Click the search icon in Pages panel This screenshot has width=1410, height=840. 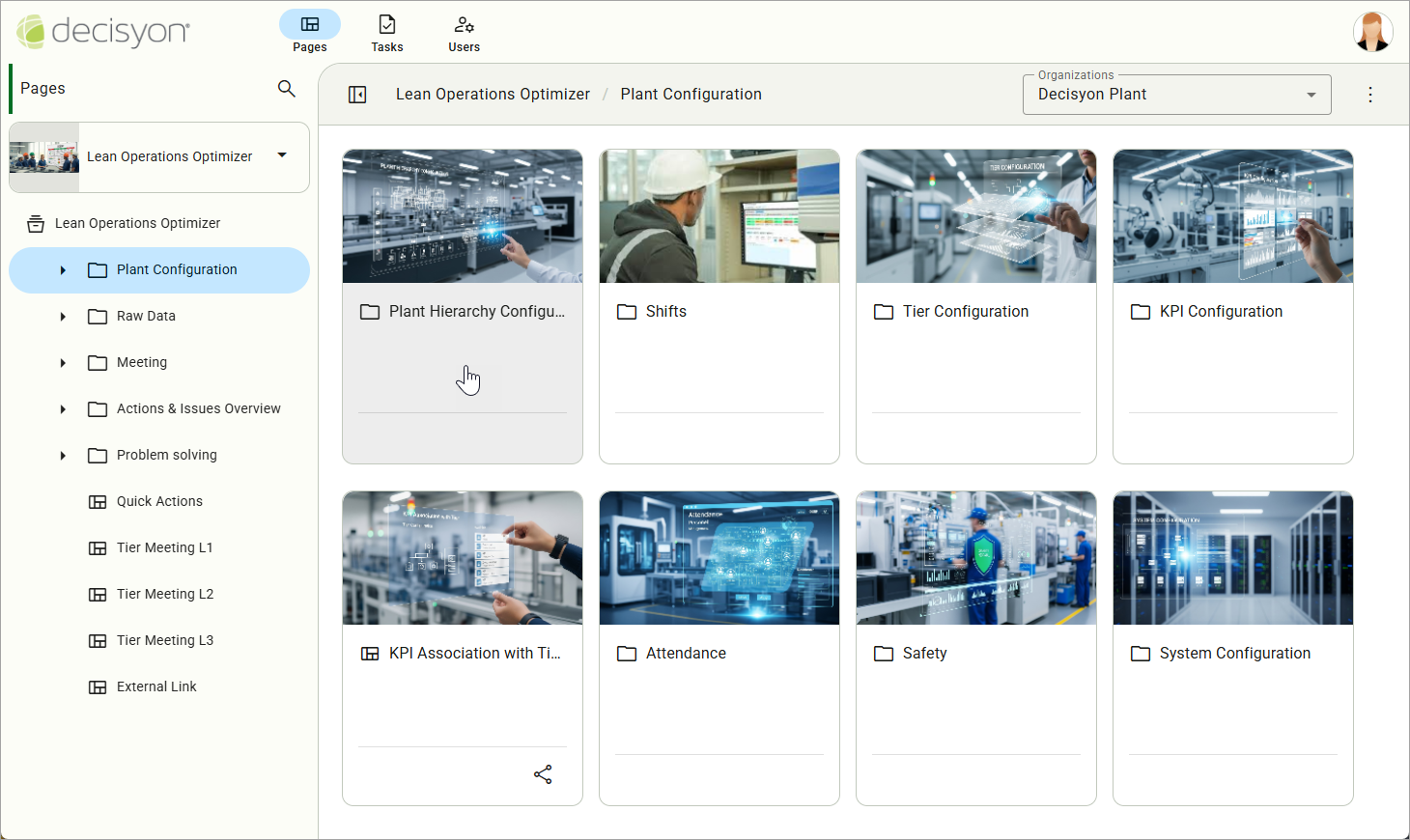(286, 89)
